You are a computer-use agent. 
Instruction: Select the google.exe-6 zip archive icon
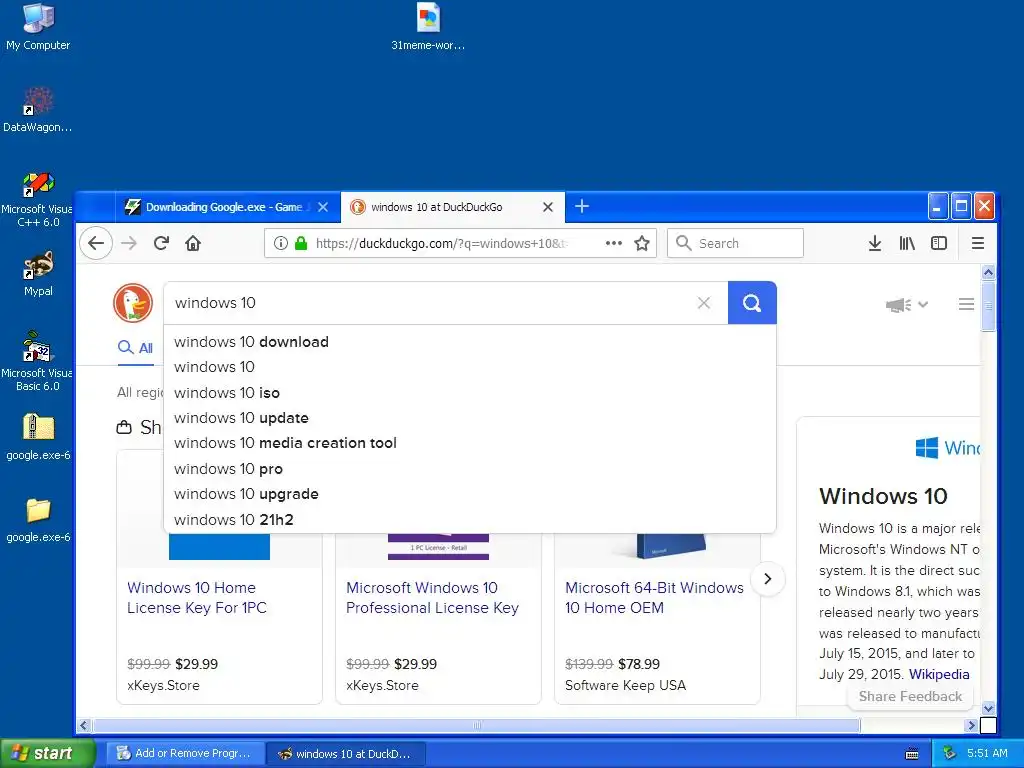point(38,437)
